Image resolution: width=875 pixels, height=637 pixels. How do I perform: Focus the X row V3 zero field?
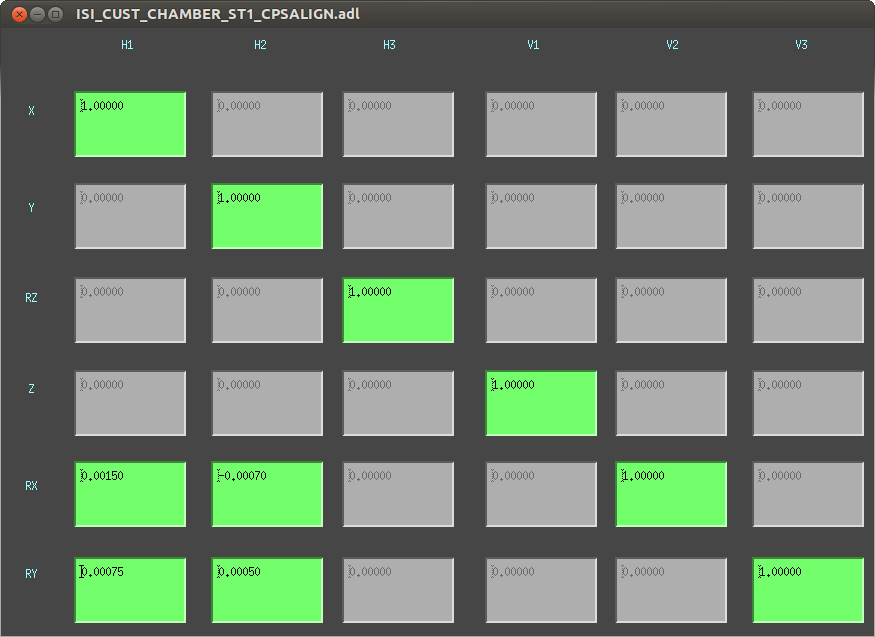coord(808,124)
